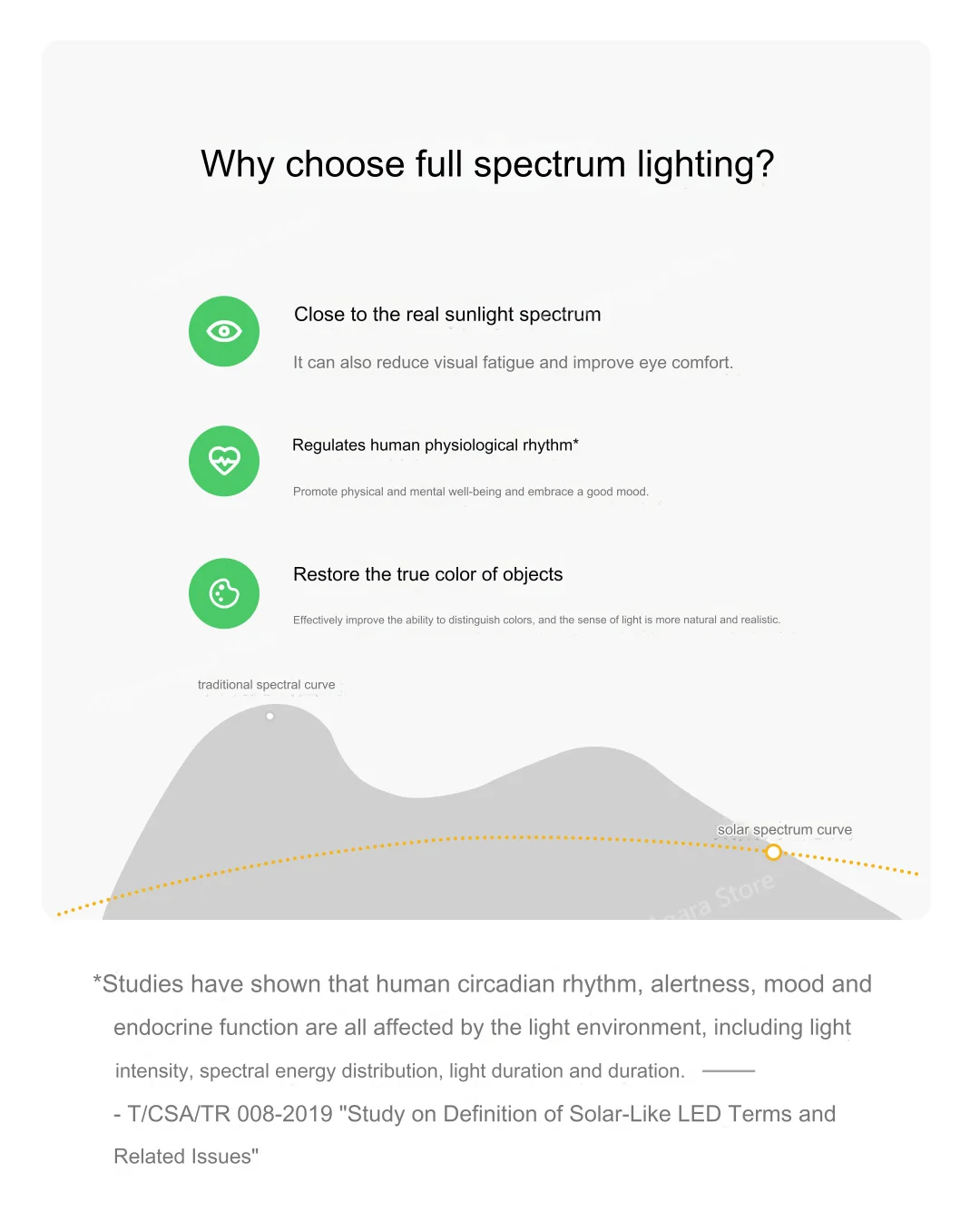Click the T/CSA/TR 008-2019 citation
This screenshot has width=980, height=1231.
coord(475,1114)
